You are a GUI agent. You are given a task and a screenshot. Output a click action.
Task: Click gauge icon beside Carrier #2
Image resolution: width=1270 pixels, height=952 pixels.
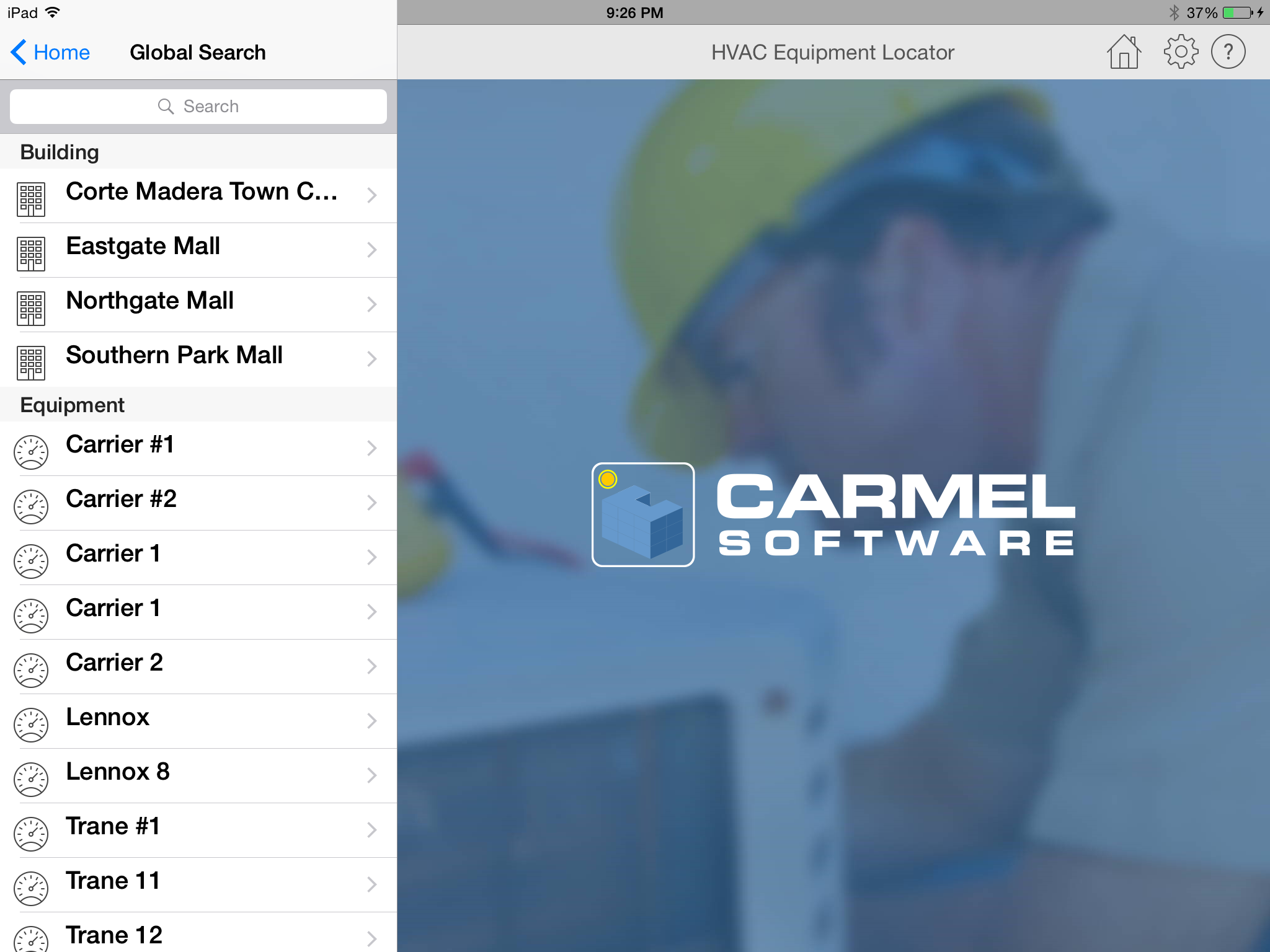tap(31, 506)
